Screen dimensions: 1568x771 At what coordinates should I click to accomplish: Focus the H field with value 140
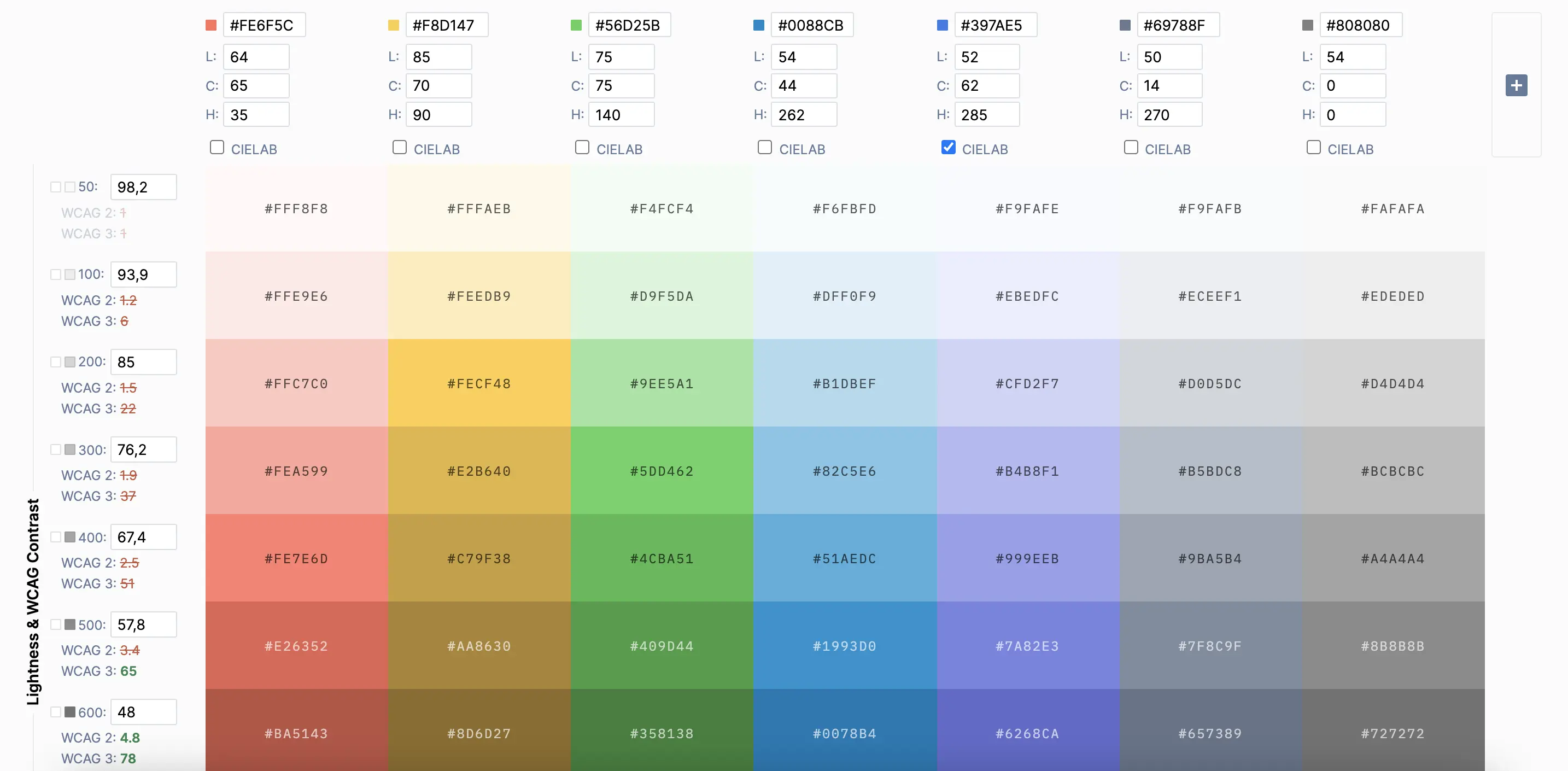point(621,114)
